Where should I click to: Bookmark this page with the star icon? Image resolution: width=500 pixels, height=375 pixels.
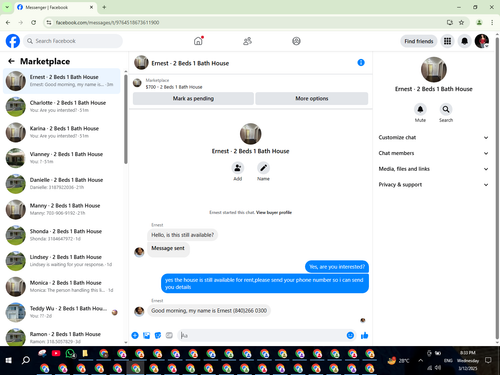[461, 22]
